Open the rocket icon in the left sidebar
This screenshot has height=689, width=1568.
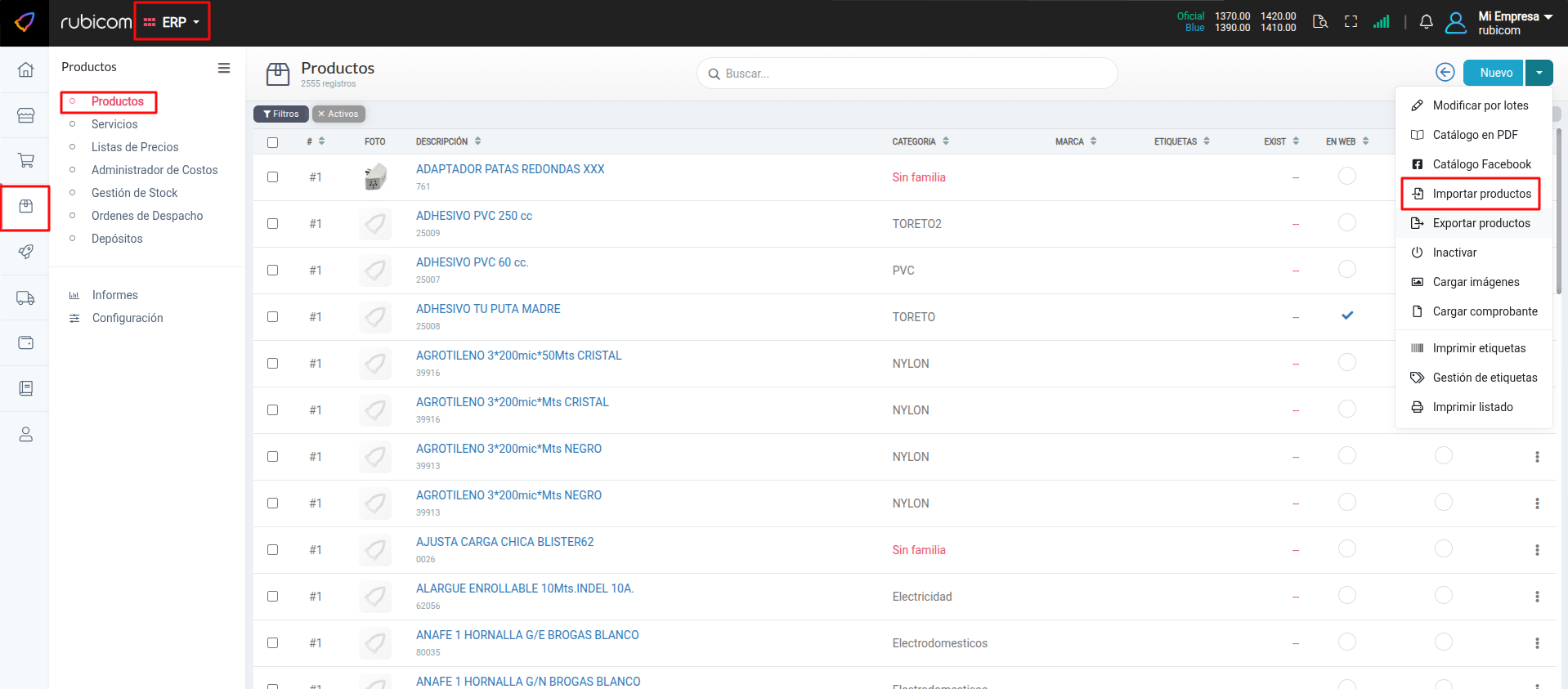tap(25, 252)
